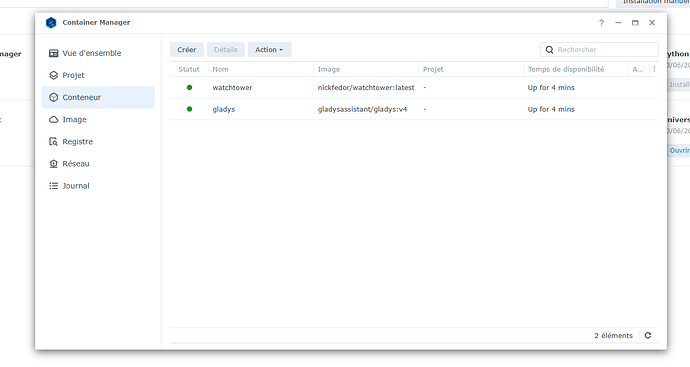Click gladysassistant/gladys:v4 image cell
This screenshot has height=367, width=690.
click(363, 109)
